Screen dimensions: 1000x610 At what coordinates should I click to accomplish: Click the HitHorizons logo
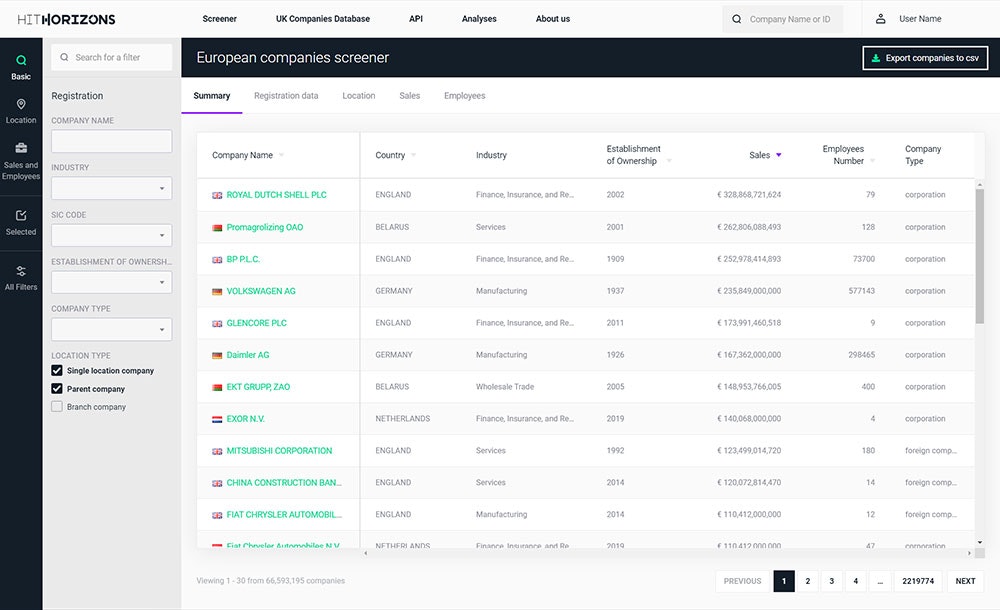pos(66,19)
